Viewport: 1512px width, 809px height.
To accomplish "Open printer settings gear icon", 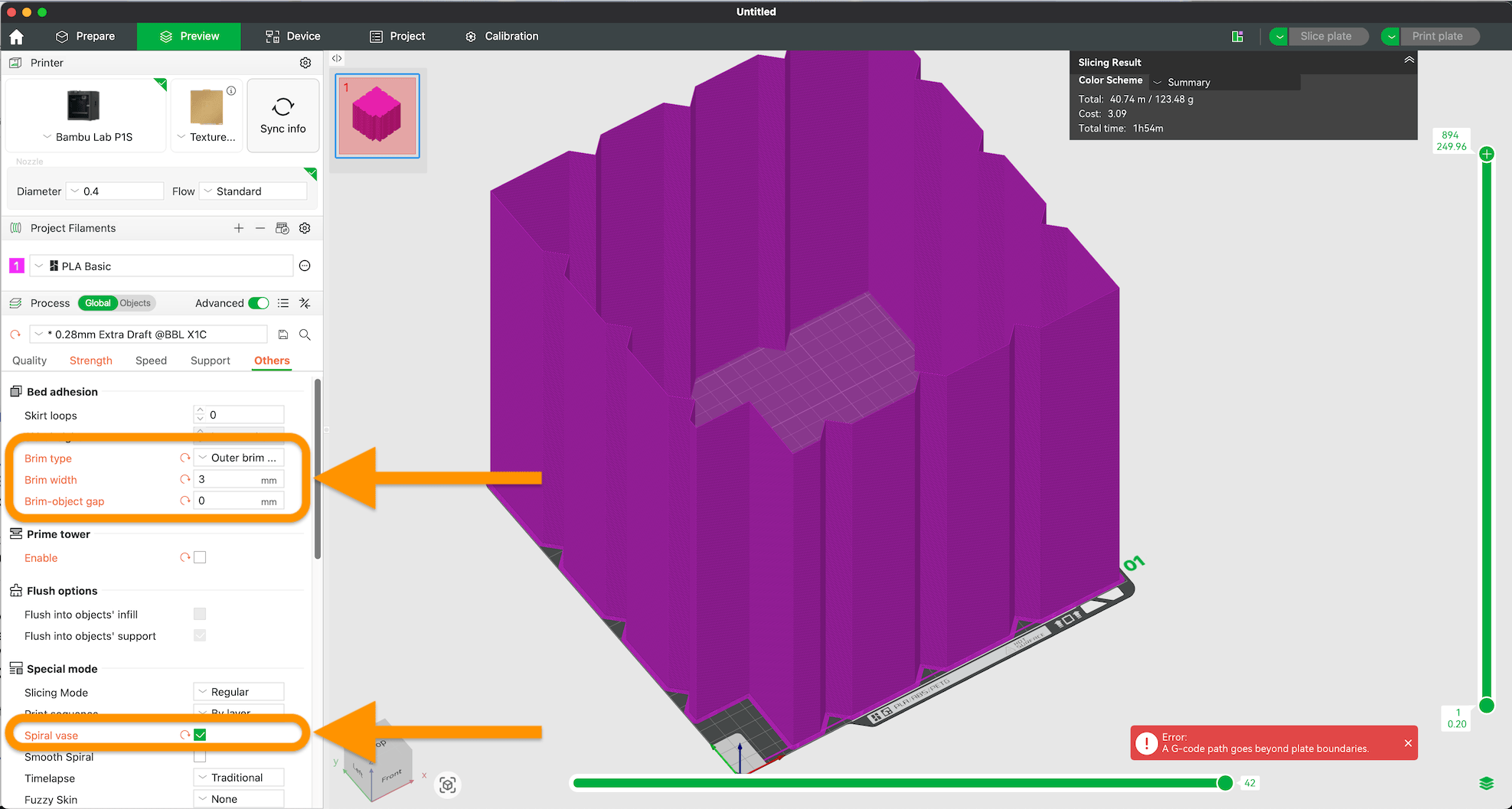I will pos(305,63).
